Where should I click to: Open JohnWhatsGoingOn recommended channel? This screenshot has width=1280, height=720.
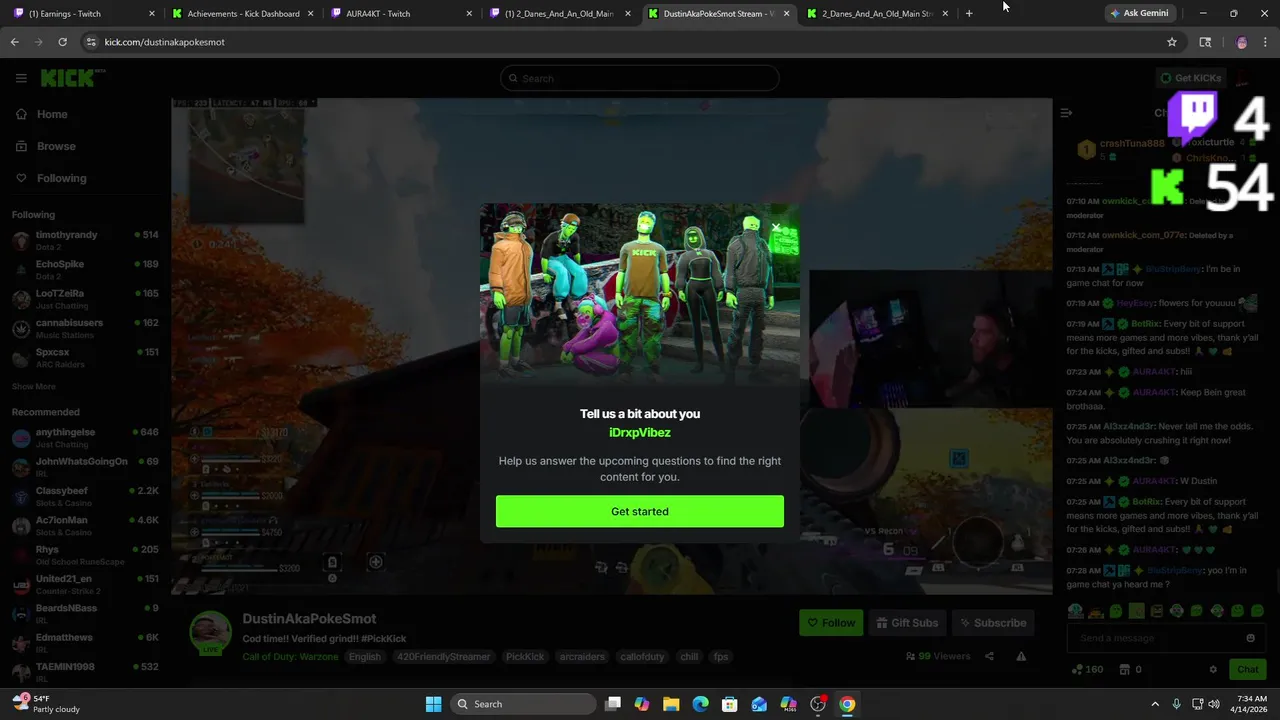coord(85,467)
